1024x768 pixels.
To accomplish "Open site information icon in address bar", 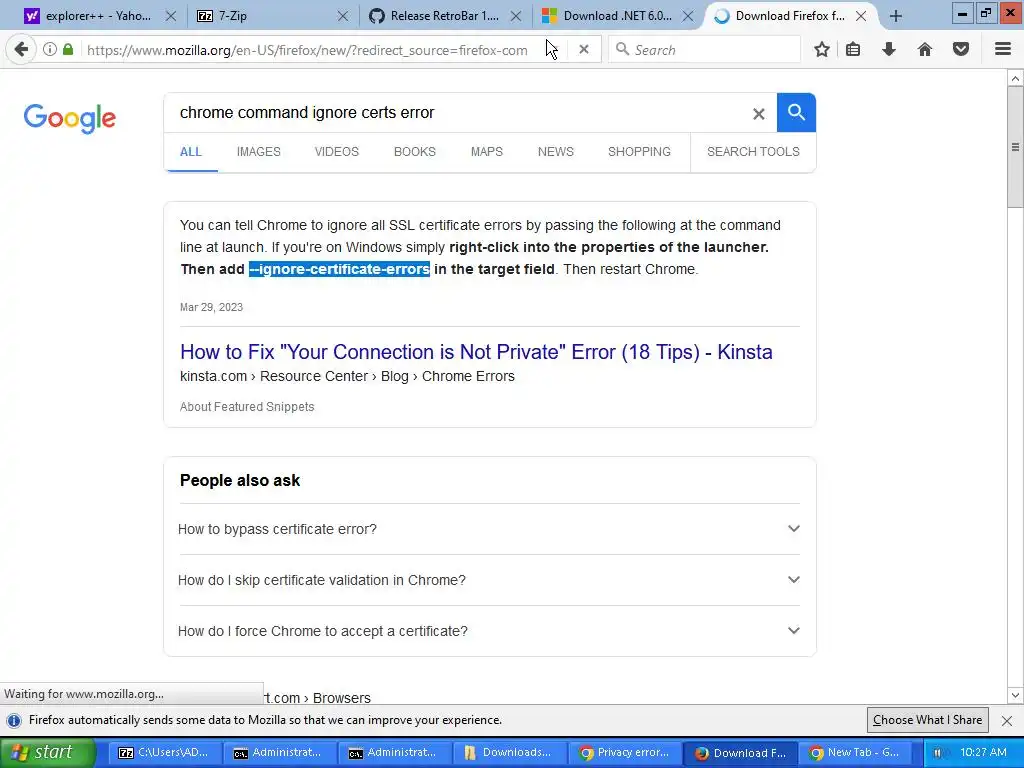I will coord(50,50).
